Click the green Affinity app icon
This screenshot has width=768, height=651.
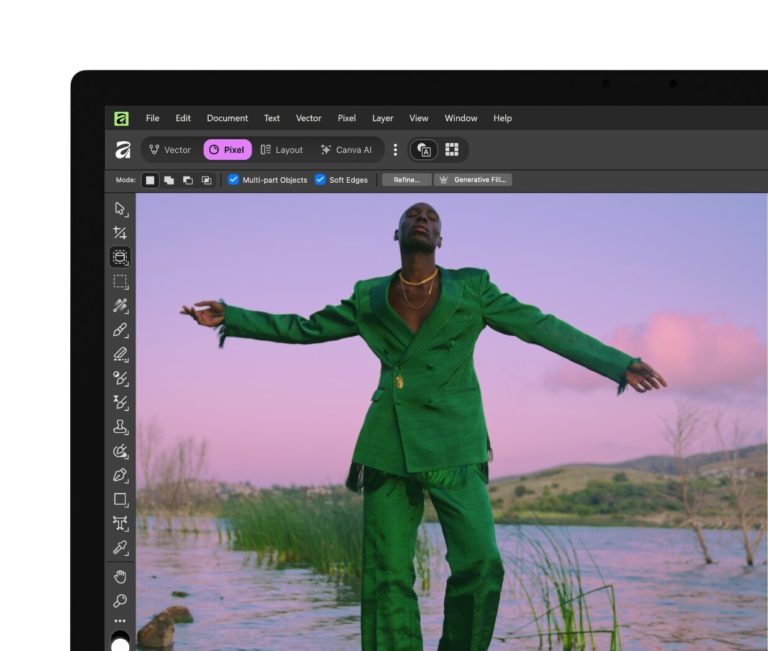121,119
